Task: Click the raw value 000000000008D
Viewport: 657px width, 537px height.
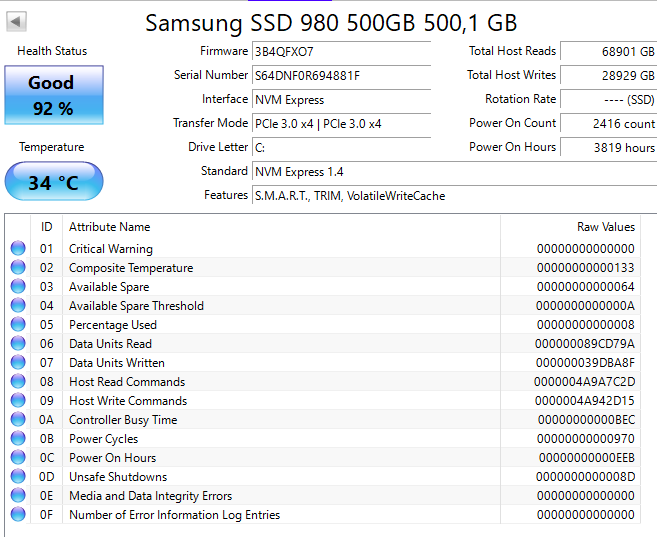Action: tap(585, 477)
